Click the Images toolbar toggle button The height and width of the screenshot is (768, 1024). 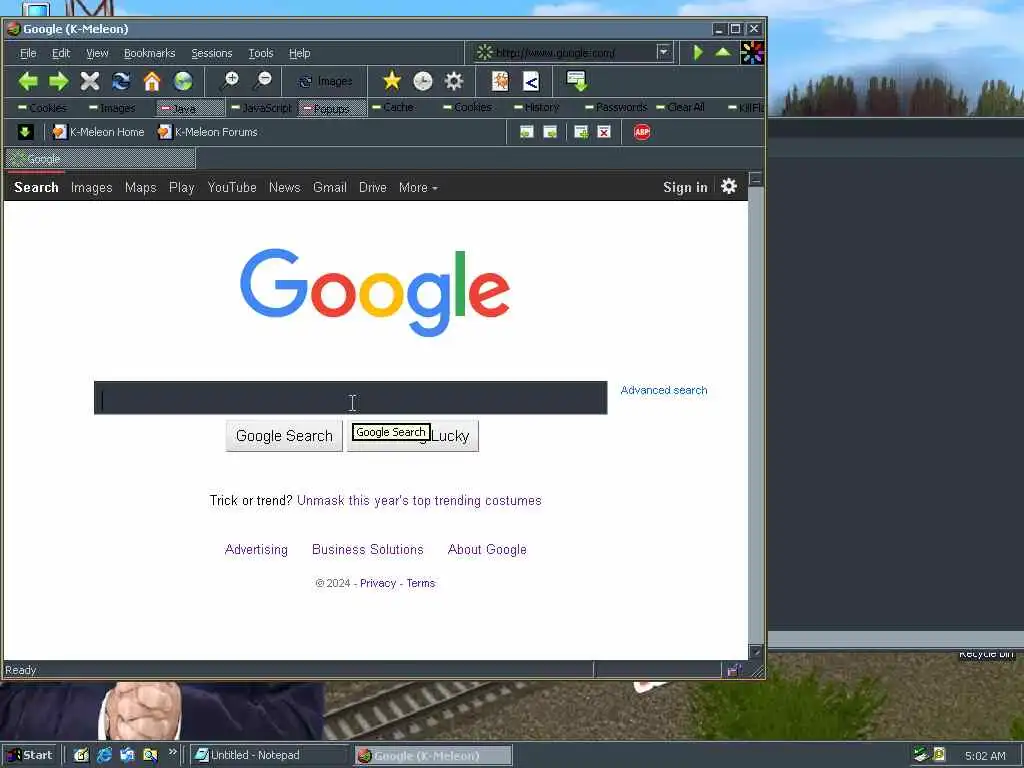pos(325,82)
